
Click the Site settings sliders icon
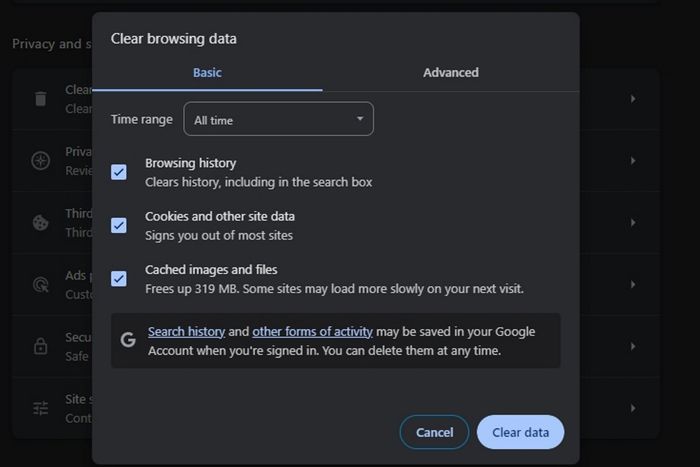[x=41, y=408]
